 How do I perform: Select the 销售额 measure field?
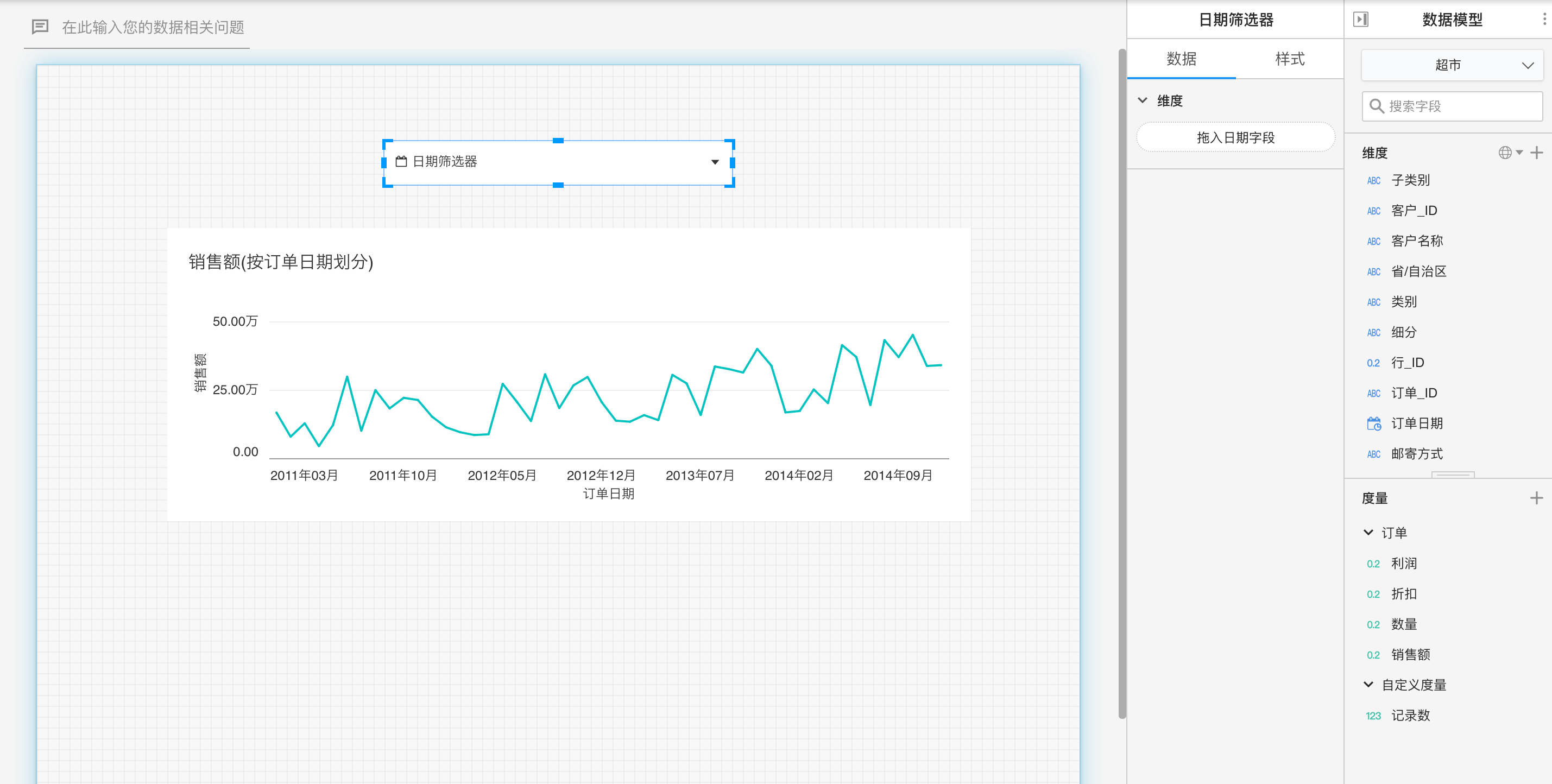tap(1410, 655)
